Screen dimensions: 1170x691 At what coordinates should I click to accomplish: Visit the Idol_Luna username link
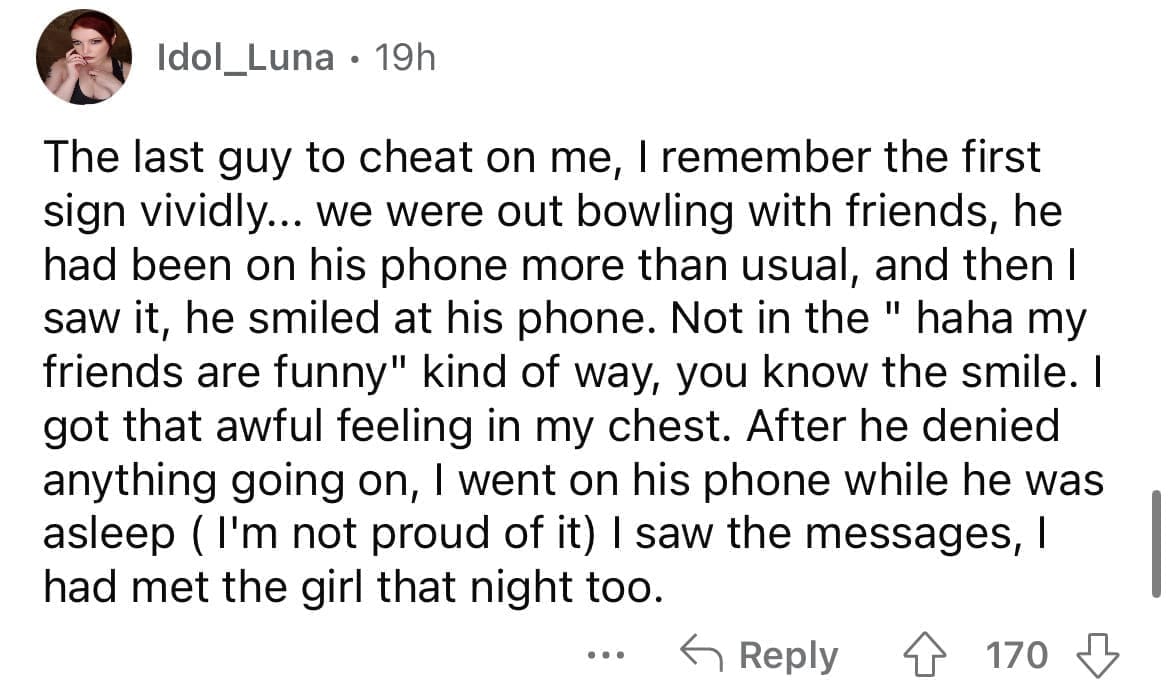point(246,59)
